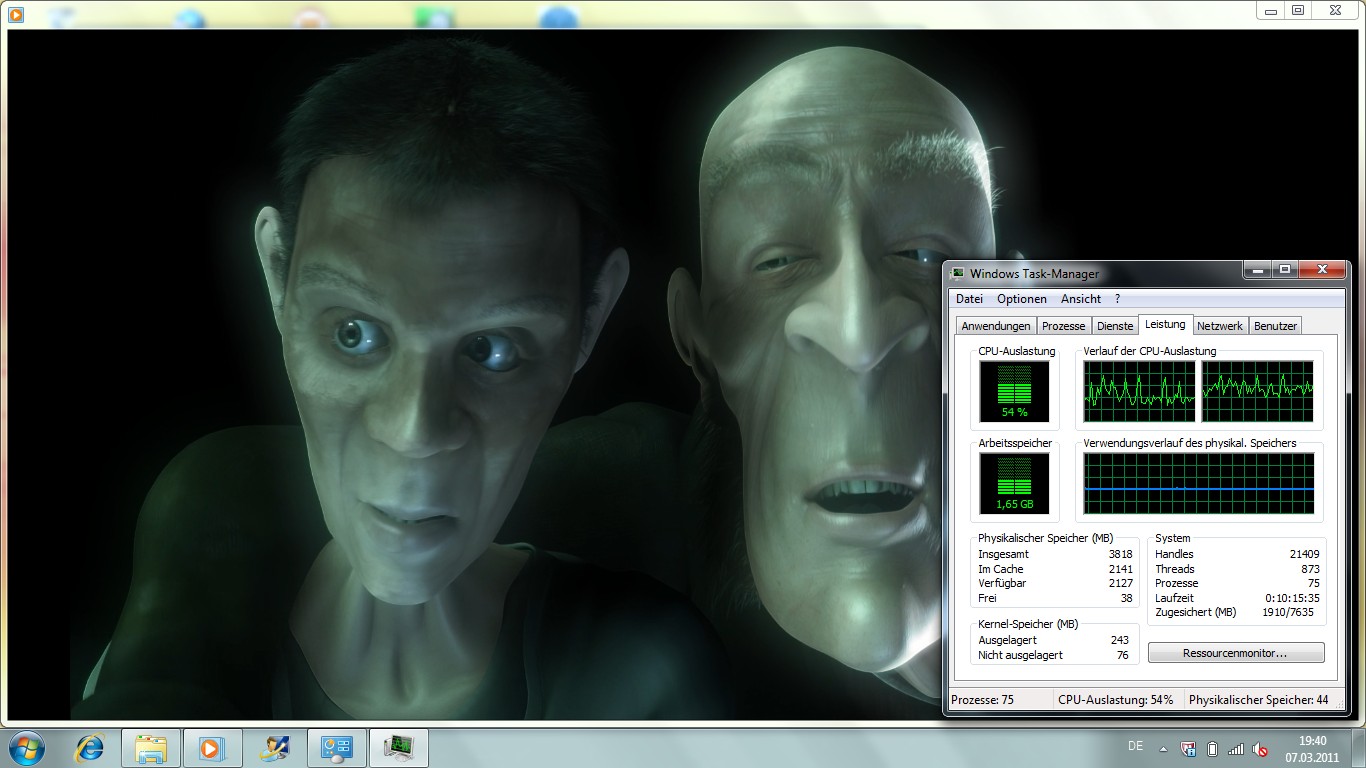The height and width of the screenshot is (768, 1366).
Task: Click the 'Im Cache' row label
Action: pos(999,569)
